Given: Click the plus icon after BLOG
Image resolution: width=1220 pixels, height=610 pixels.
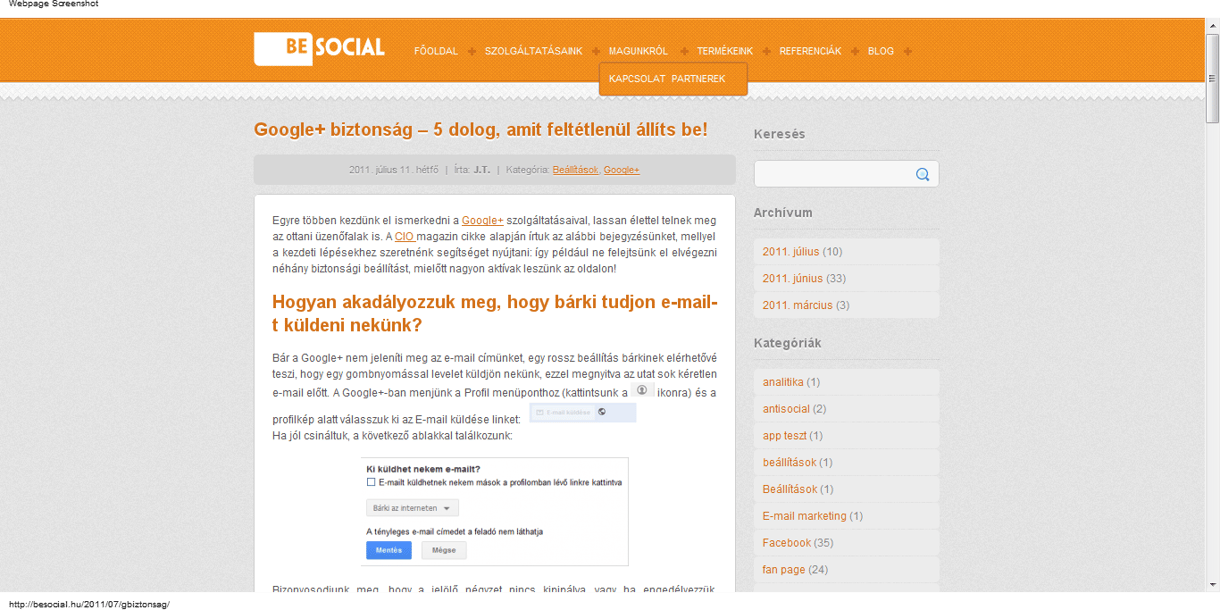Looking at the screenshot, I should tap(908, 51).
